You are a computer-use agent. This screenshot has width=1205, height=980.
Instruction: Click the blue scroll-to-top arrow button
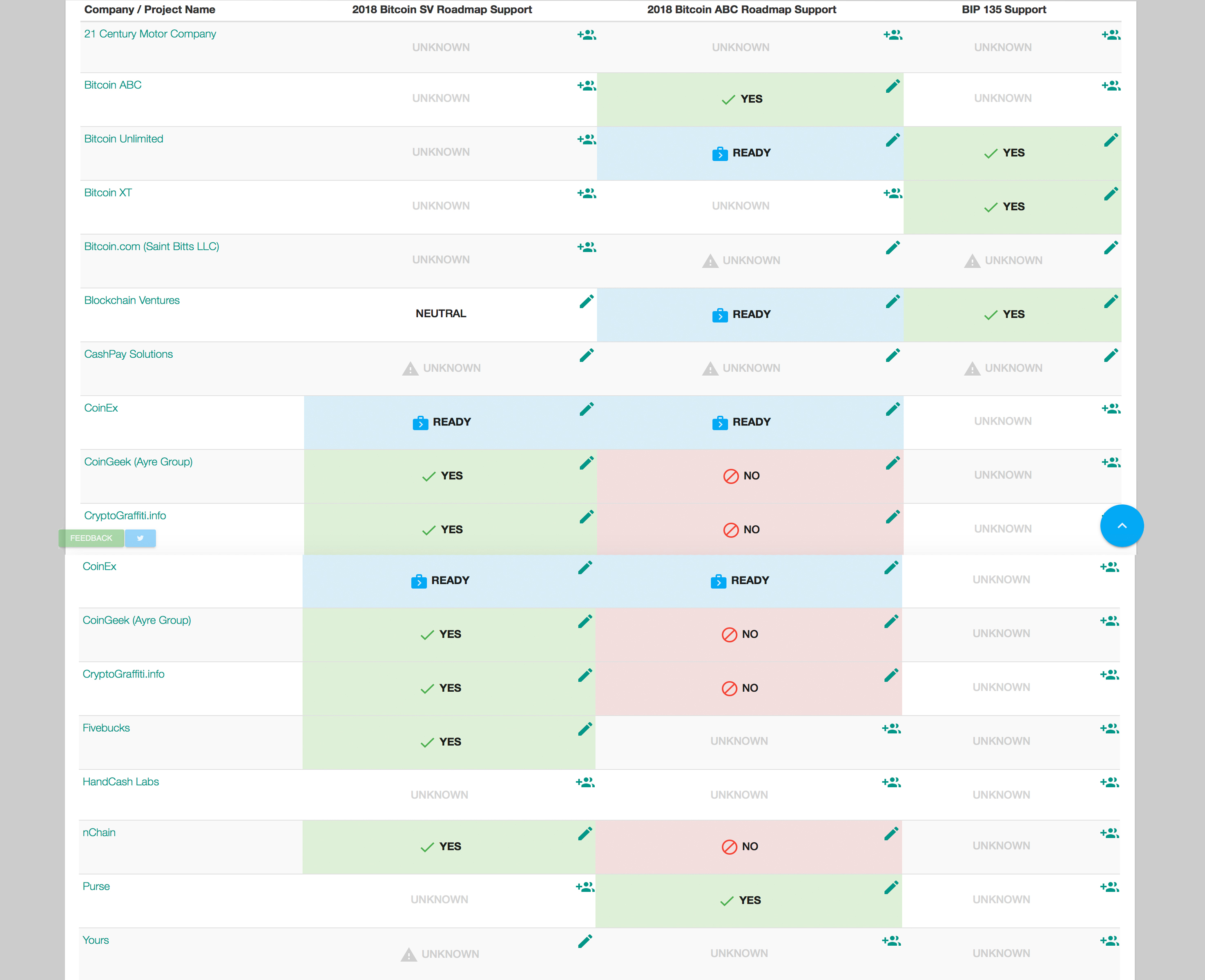(1121, 526)
